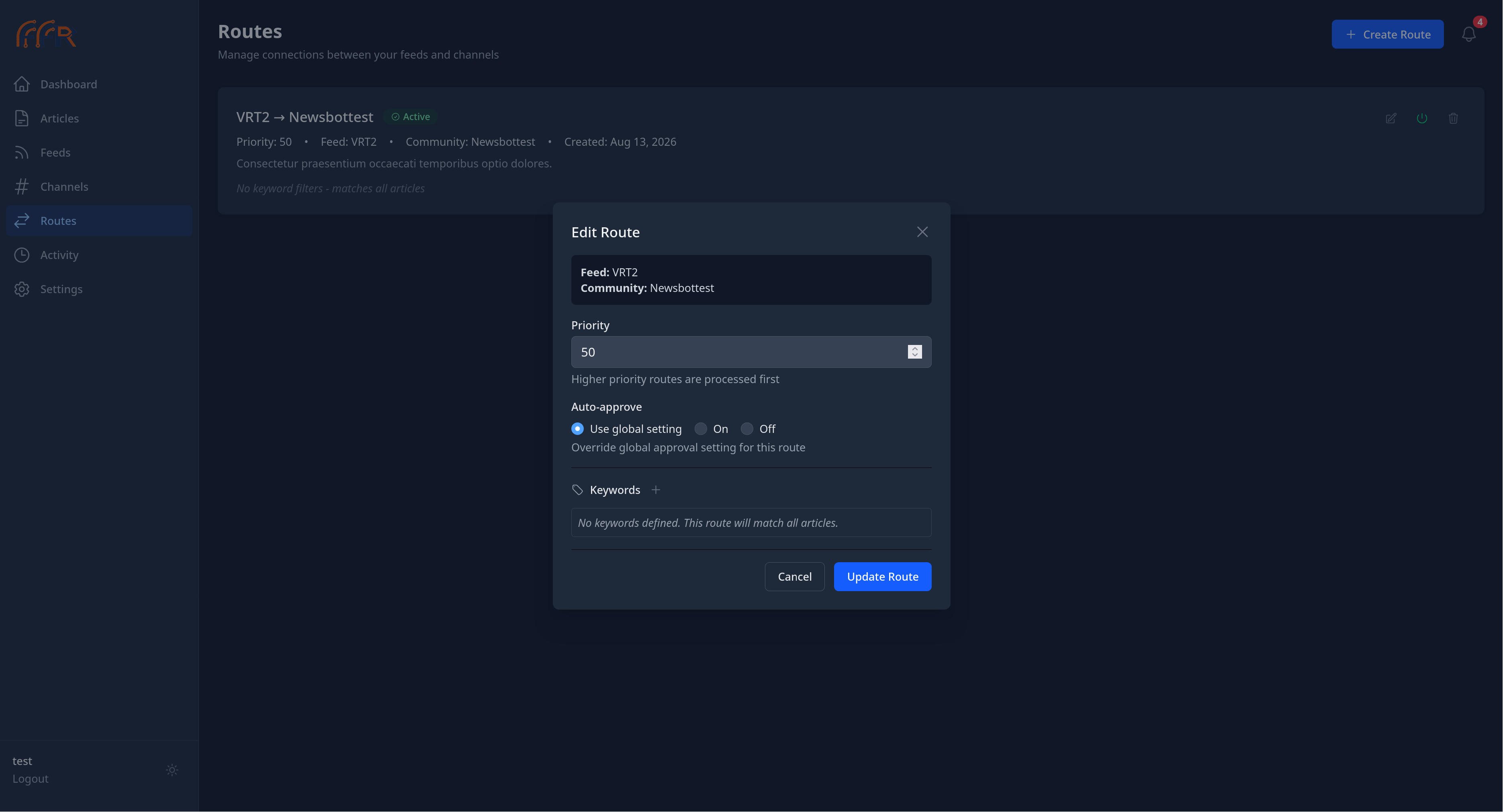Edit the VRT2 route pencil icon

click(x=1391, y=118)
